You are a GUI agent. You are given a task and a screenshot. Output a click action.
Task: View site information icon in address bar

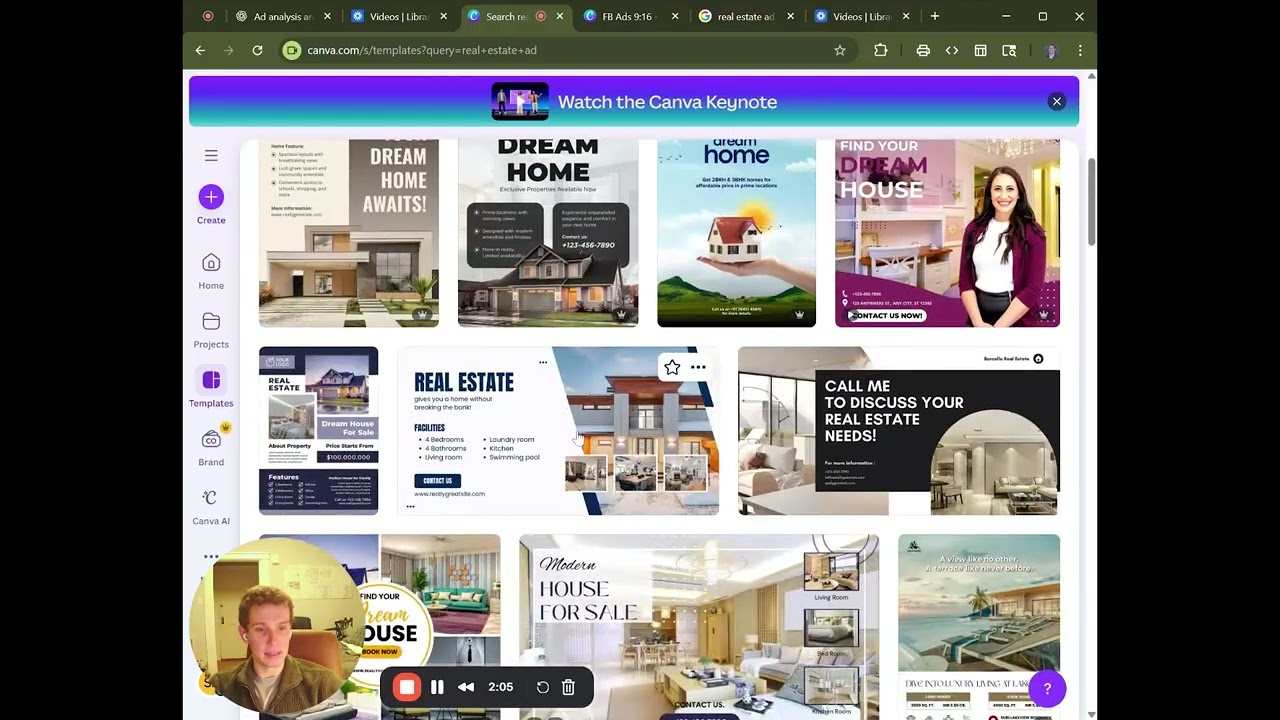pyautogui.click(x=291, y=50)
